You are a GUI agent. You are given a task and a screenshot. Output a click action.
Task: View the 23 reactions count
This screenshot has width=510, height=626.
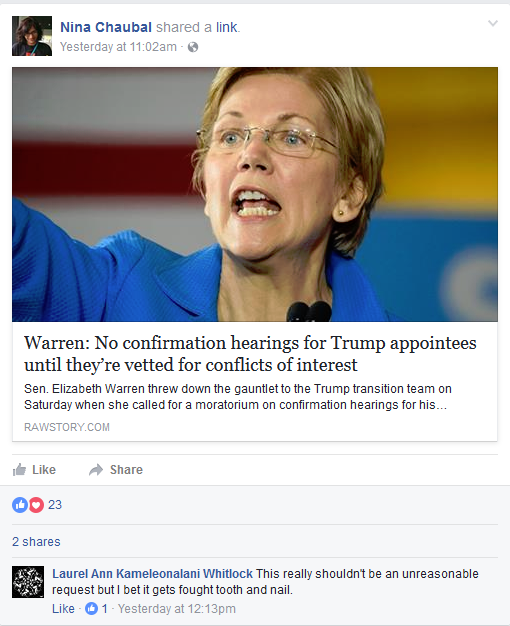55,505
